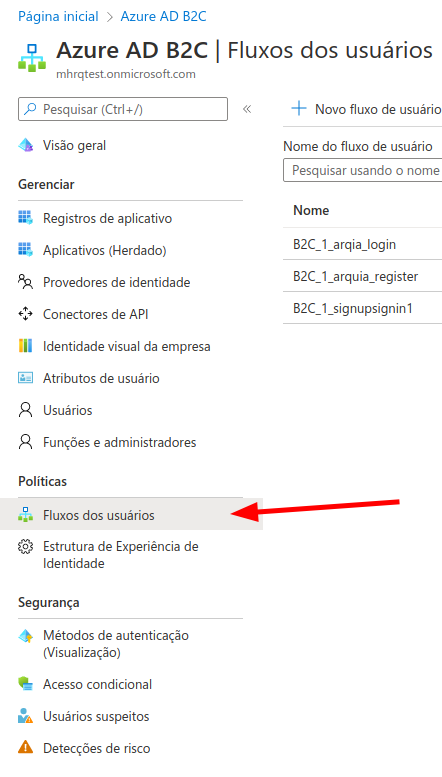The width and height of the screenshot is (442, 777).
Task: Click the Estrutura de Experiência gear icon
Action: point(25,547)
